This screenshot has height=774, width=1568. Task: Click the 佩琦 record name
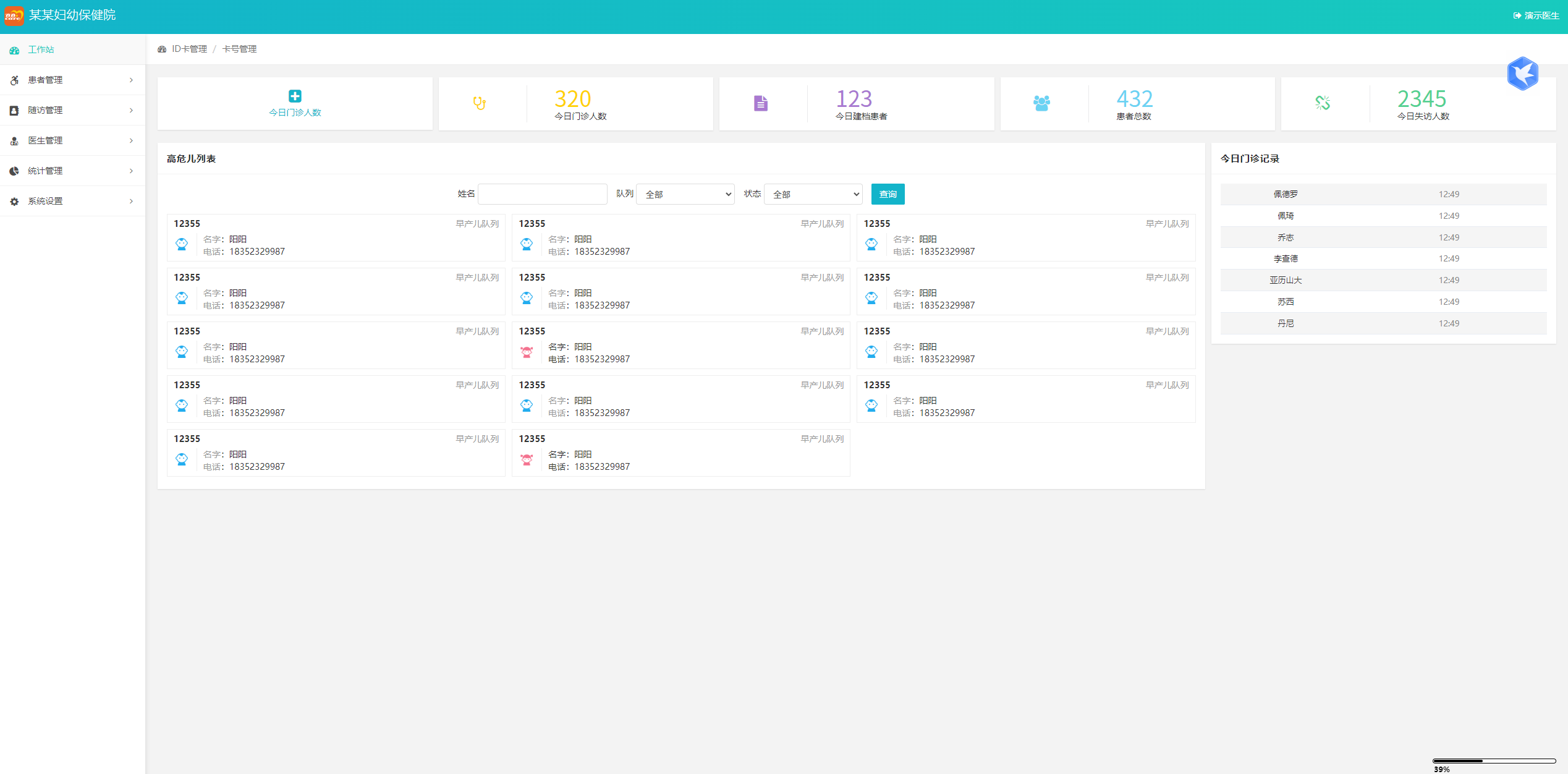pyautogui.click(x=1286, y=216)
